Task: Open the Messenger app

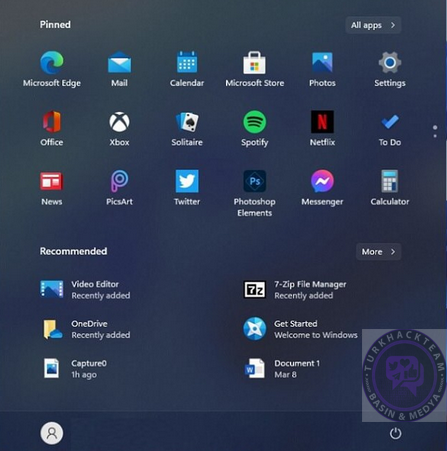Action: (322, 188)
